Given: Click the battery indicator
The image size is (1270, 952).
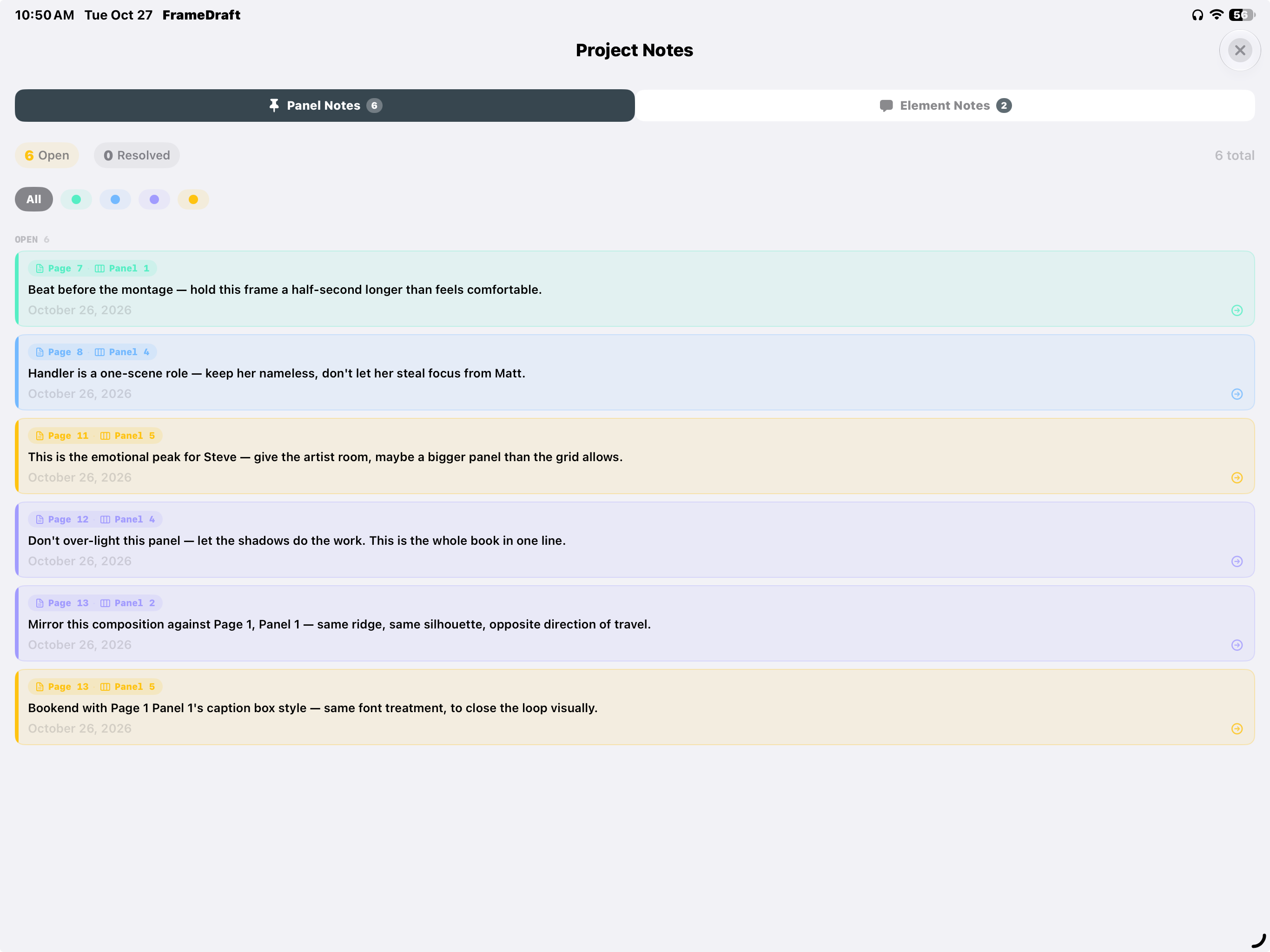Looking at the screenshot, I should [x=1242, y=15].
